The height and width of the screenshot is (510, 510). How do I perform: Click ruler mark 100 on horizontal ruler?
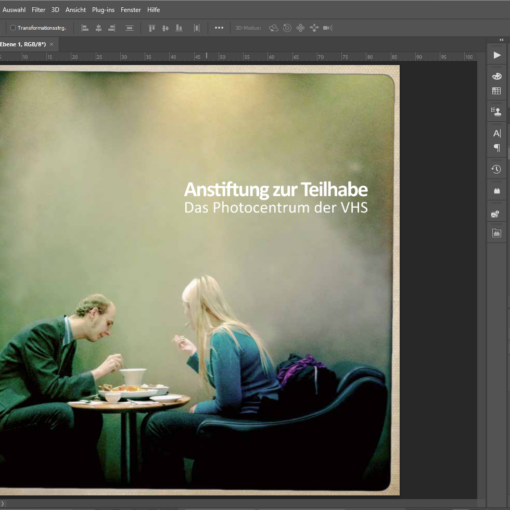pyautogui.click(x=469, y=57)
